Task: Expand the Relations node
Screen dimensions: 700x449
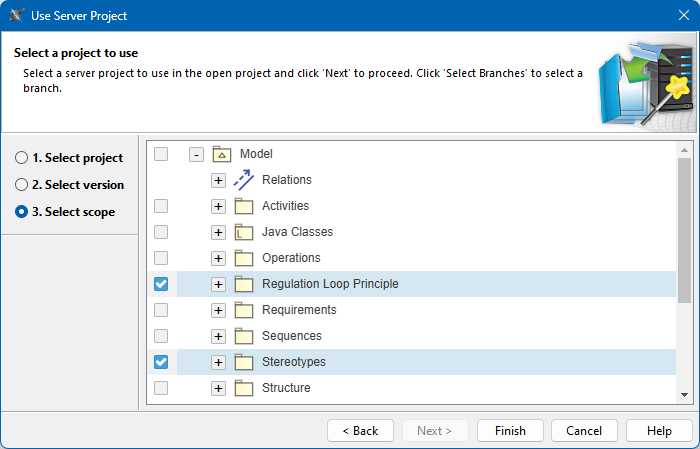Action: (218, 180)
